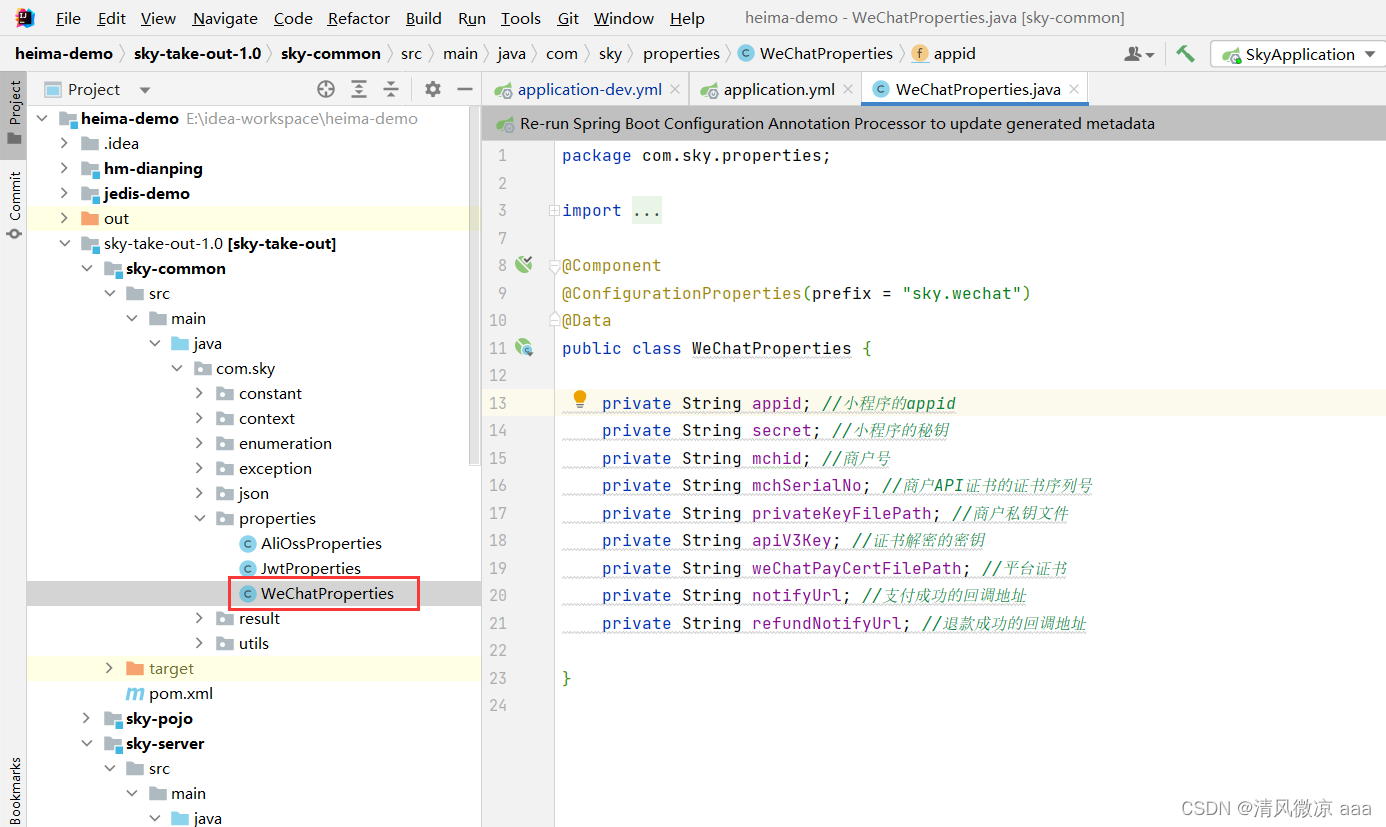Image resolution: width=1386 pixels, height=827 pixels.
Task: Click @ConfigurationProperties annotation on line 9
Action: pyautogui.click(x=682, y=293)
